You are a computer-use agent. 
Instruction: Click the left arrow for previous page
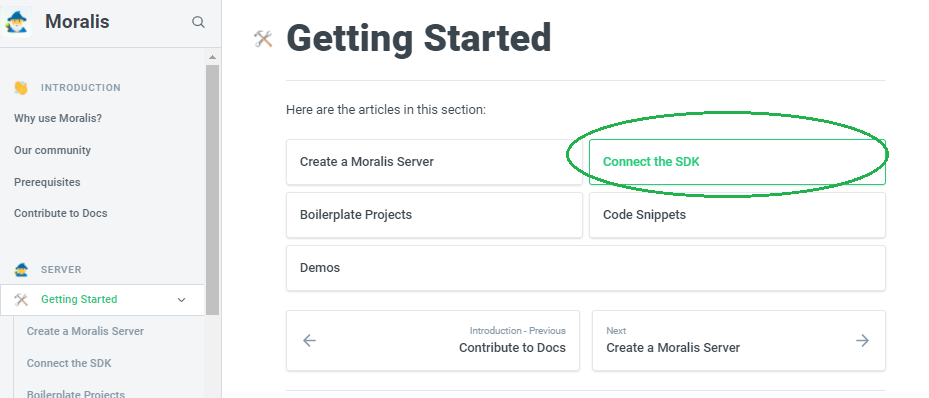309,340
